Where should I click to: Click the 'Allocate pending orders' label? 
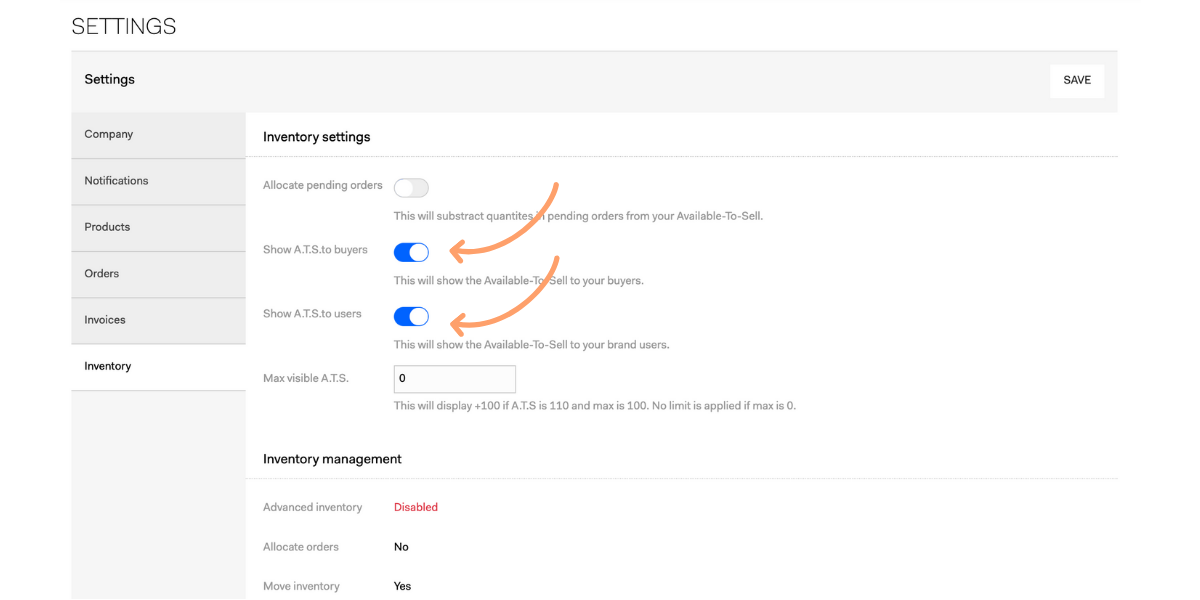pyautogui.click(x=323, y=186)
